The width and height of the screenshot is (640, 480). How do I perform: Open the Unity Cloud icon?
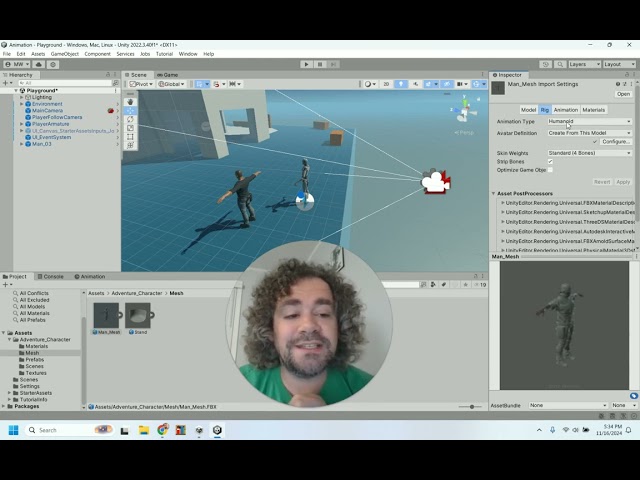(x=39, y=64)
